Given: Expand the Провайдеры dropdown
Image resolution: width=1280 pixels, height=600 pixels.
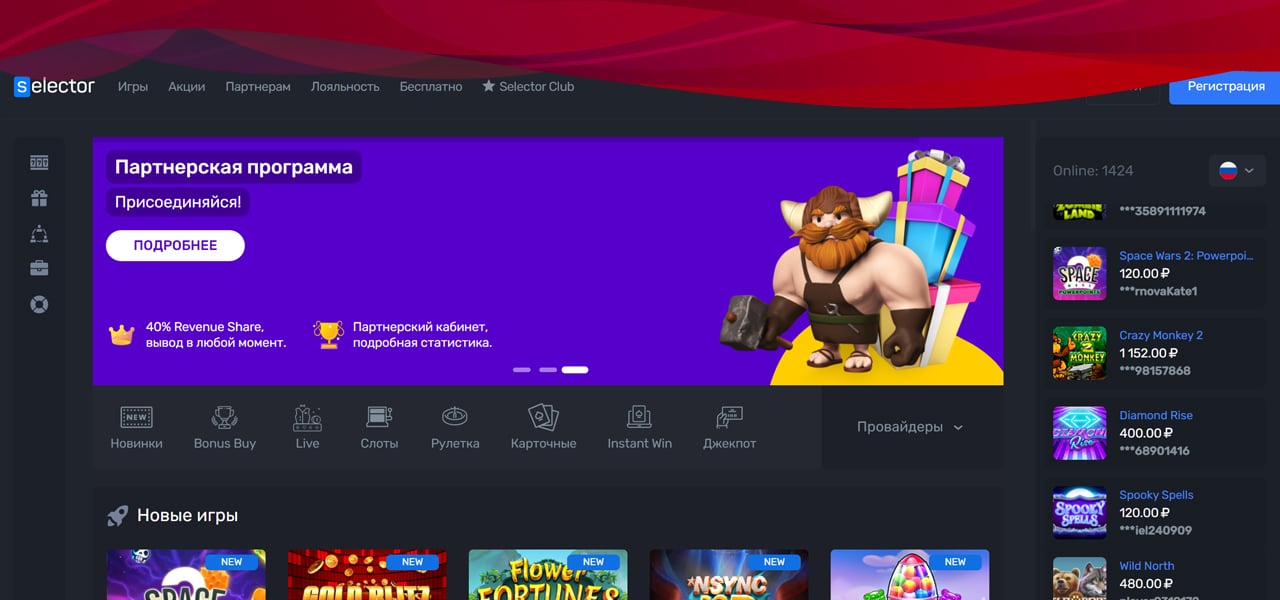Looking at the screenshot, I should pos(908,426).
